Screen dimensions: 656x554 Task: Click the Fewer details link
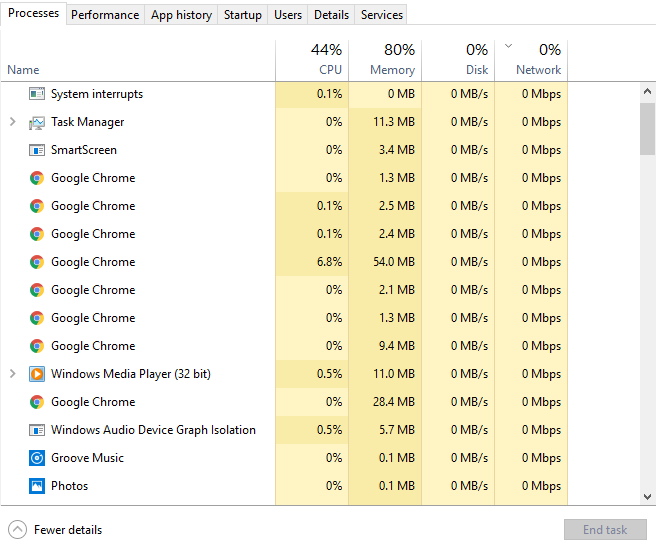point(68,530)
